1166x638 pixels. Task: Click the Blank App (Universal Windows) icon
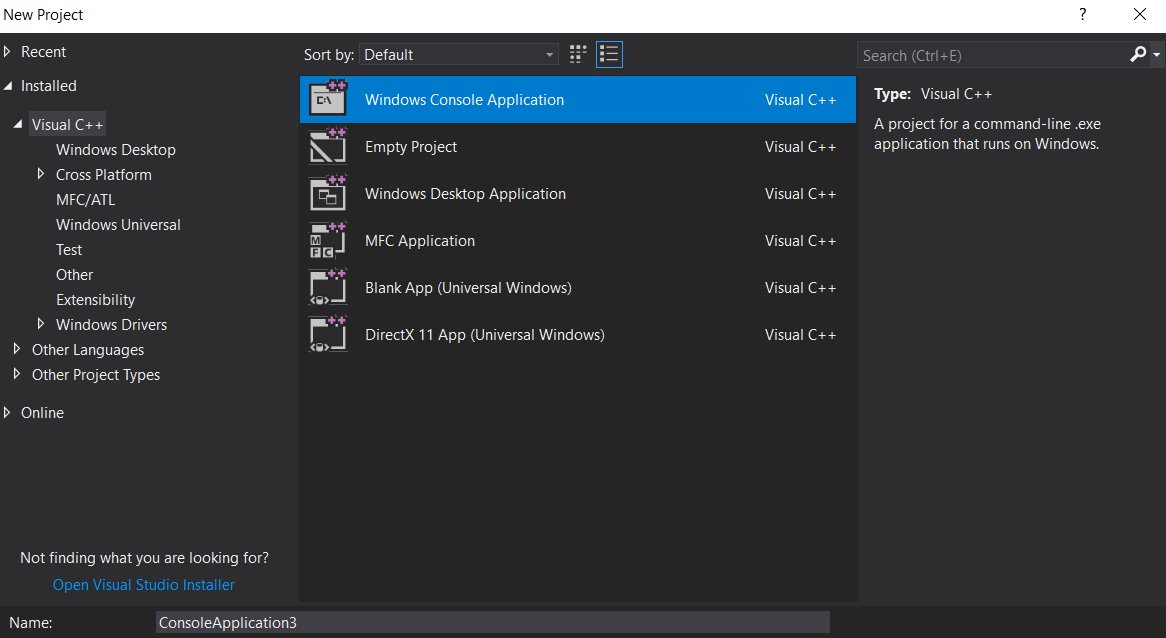click(x=328, y=287)
